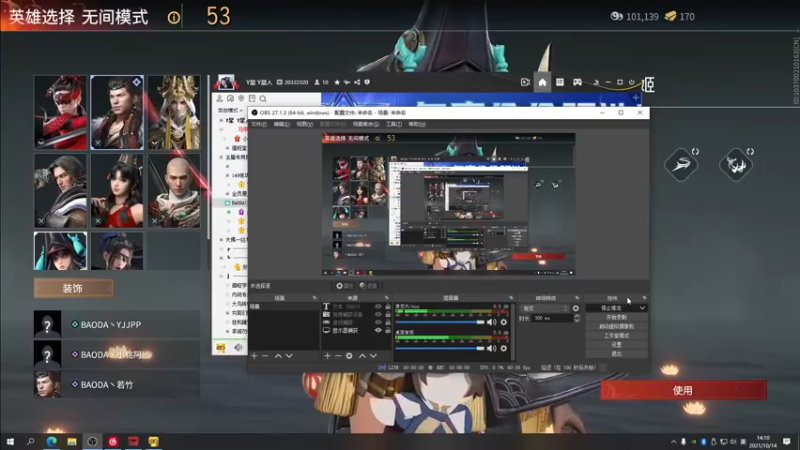Image resolution: width=800 pixels, height=450 pixels.
Task: Move scene up with the arrow in OBS Scenes panel
Action: (x=278, y=356)
